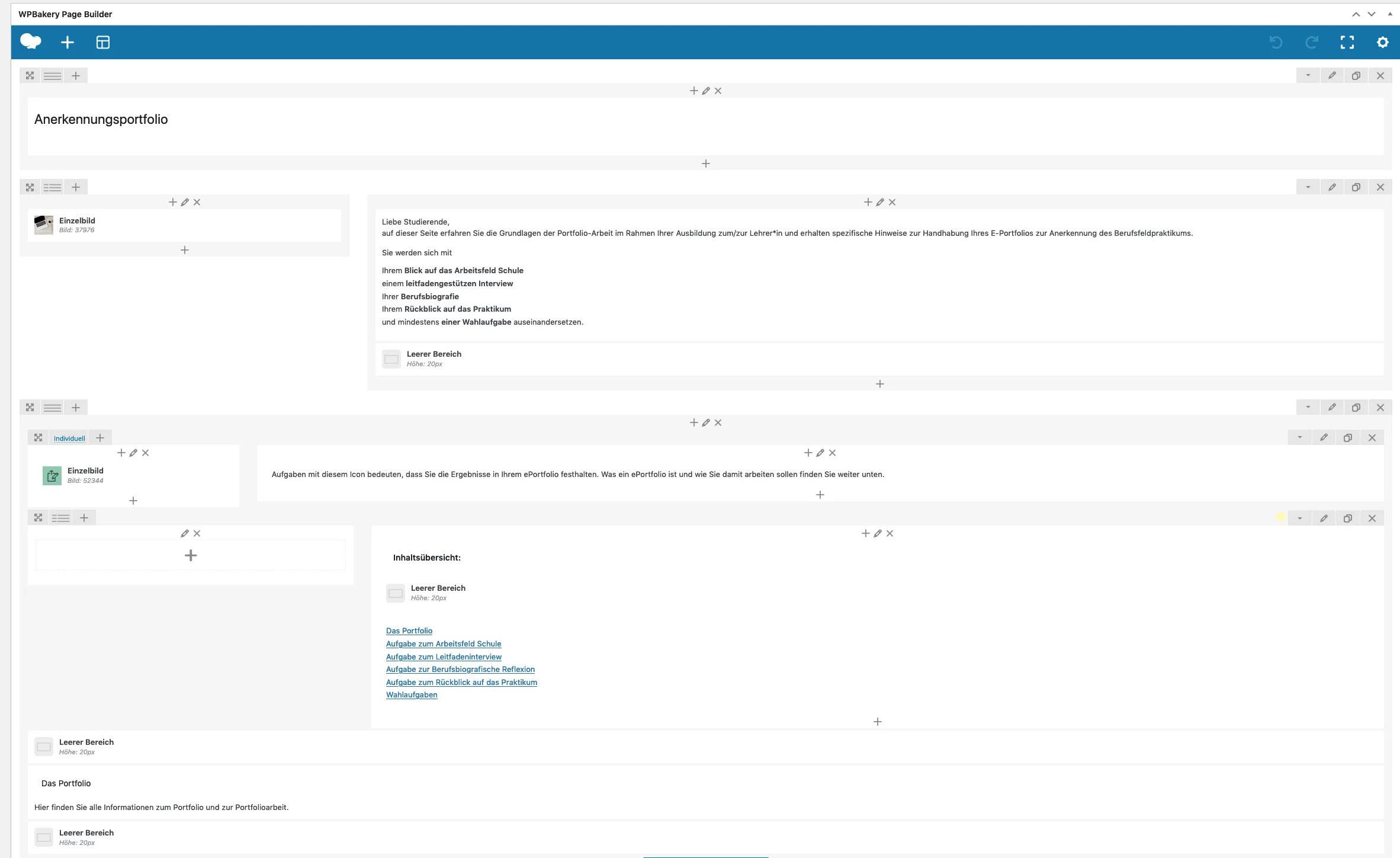Screen dimensions: 1400x858
Task: Delete the Liebe Studierende row
Action: tap(1380, 187)
